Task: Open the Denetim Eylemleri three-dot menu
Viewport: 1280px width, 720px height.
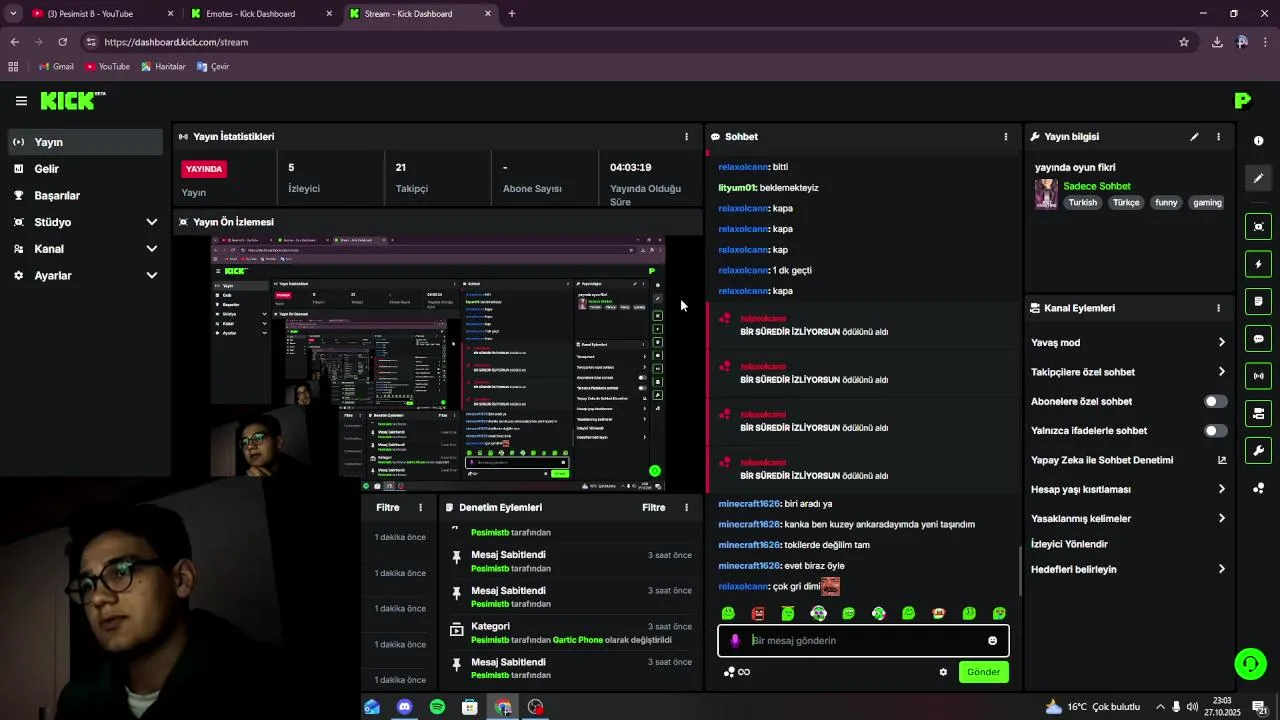Action: pyautogui.click(x=686, y=508)
